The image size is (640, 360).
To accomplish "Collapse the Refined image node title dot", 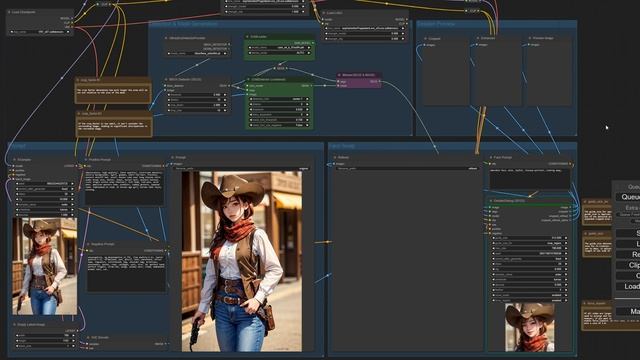I will pyautogui.click(x=335, y=157).
